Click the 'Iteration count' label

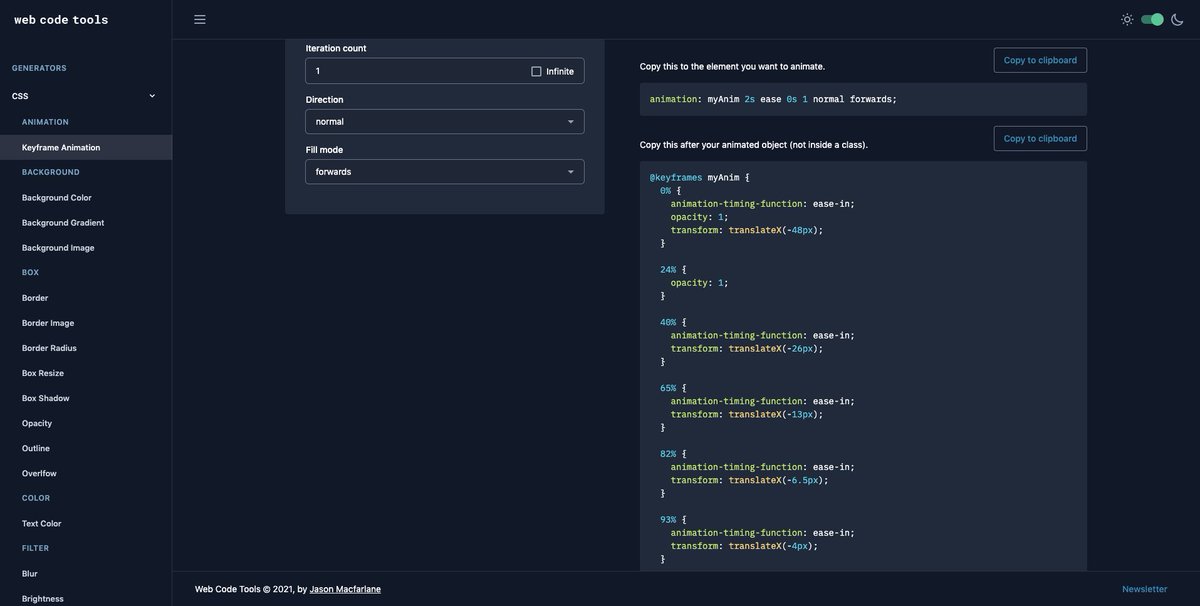pyautogui.click(x=336, y=48)
